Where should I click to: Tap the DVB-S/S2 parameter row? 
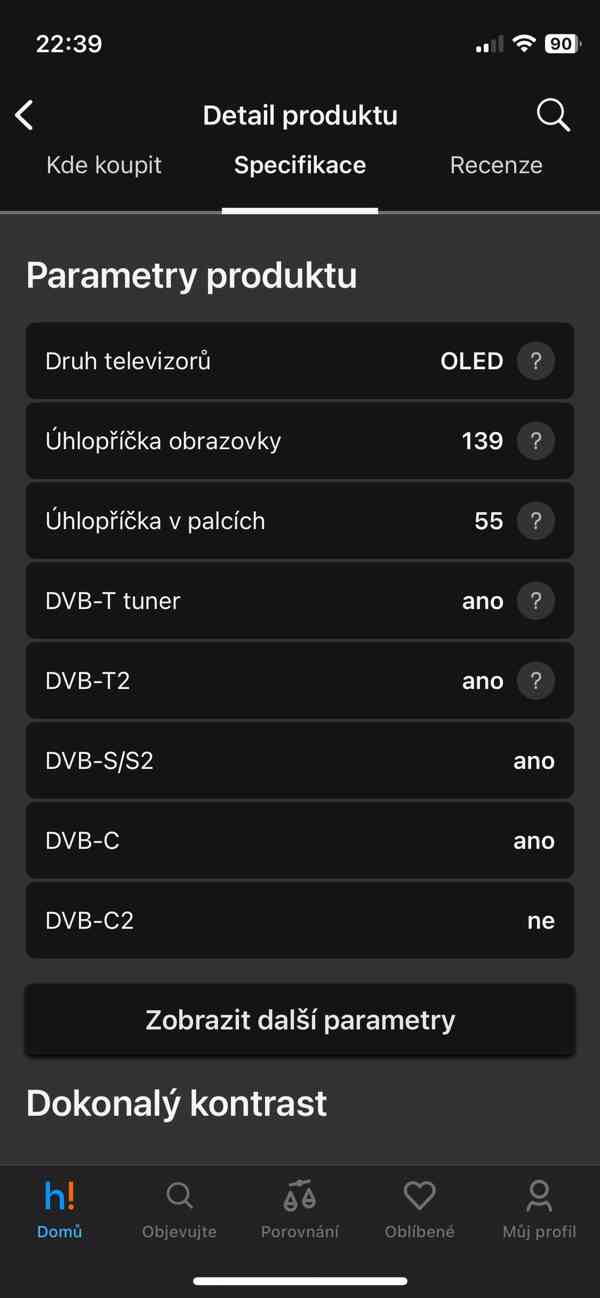coord(300,761)
